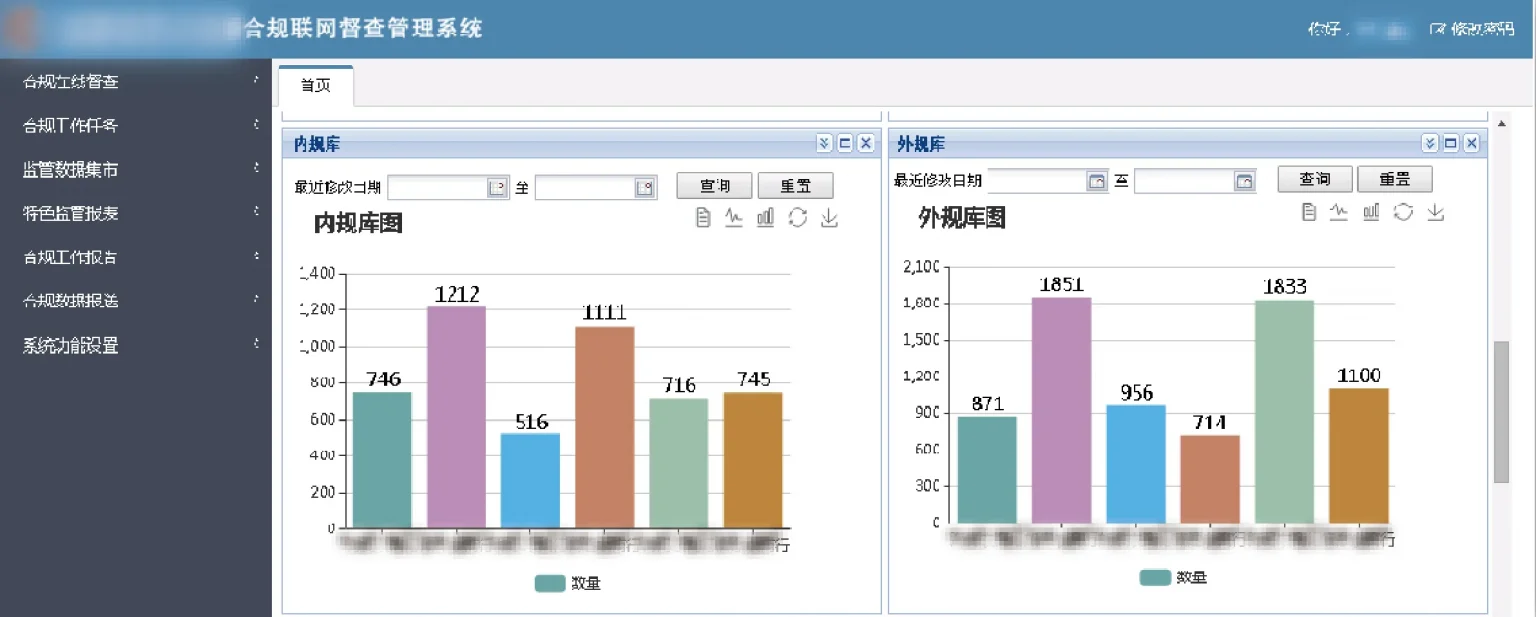Switch to the 首页 tab
Viewport: 1536px width, 617px height.
click(x=316, y=86)
